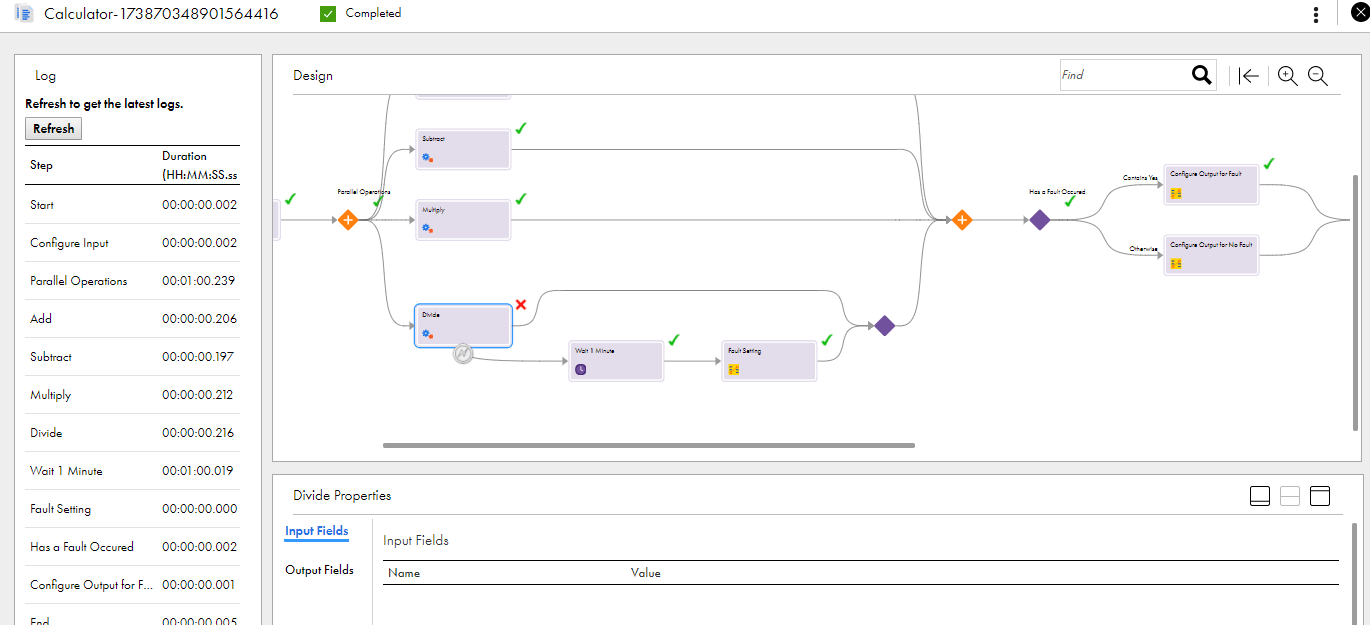Click the orange Parallel Operations plus icon
The width and height of the screenshot is (1370, 625).
tap(348, 219)
